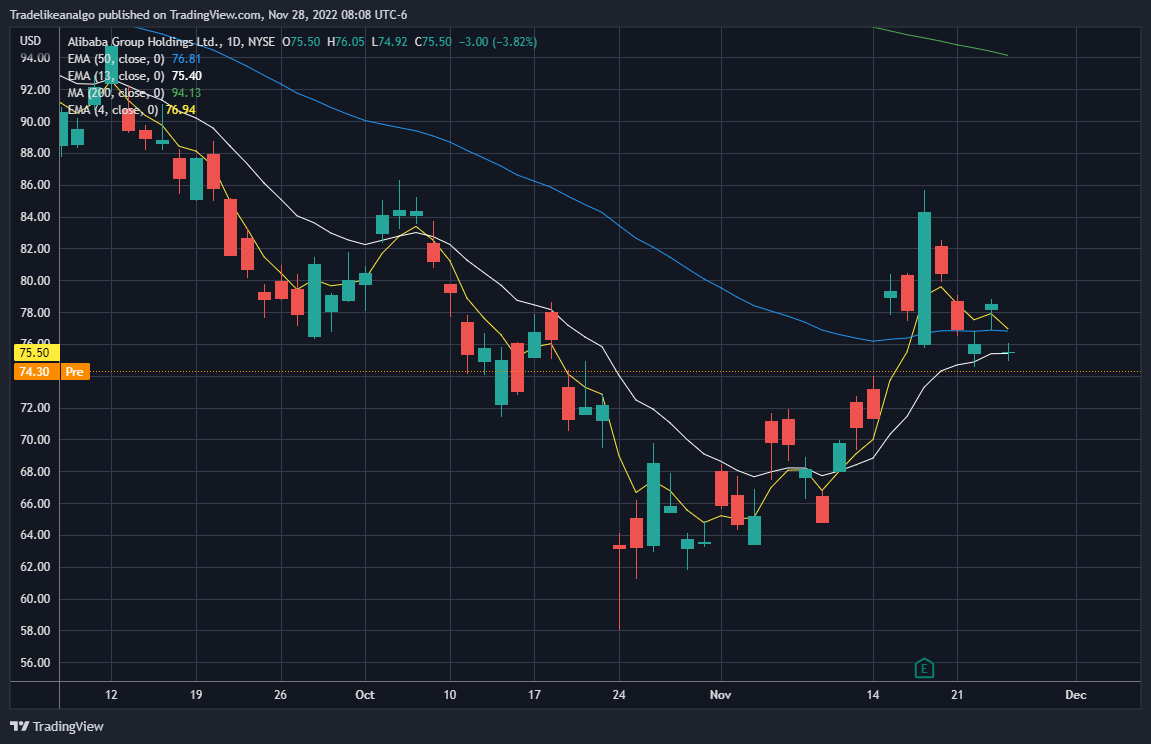This screenshot has width=1151, height=744.
Task: Click the Nov label on the time axis
Action: (721, 695)
